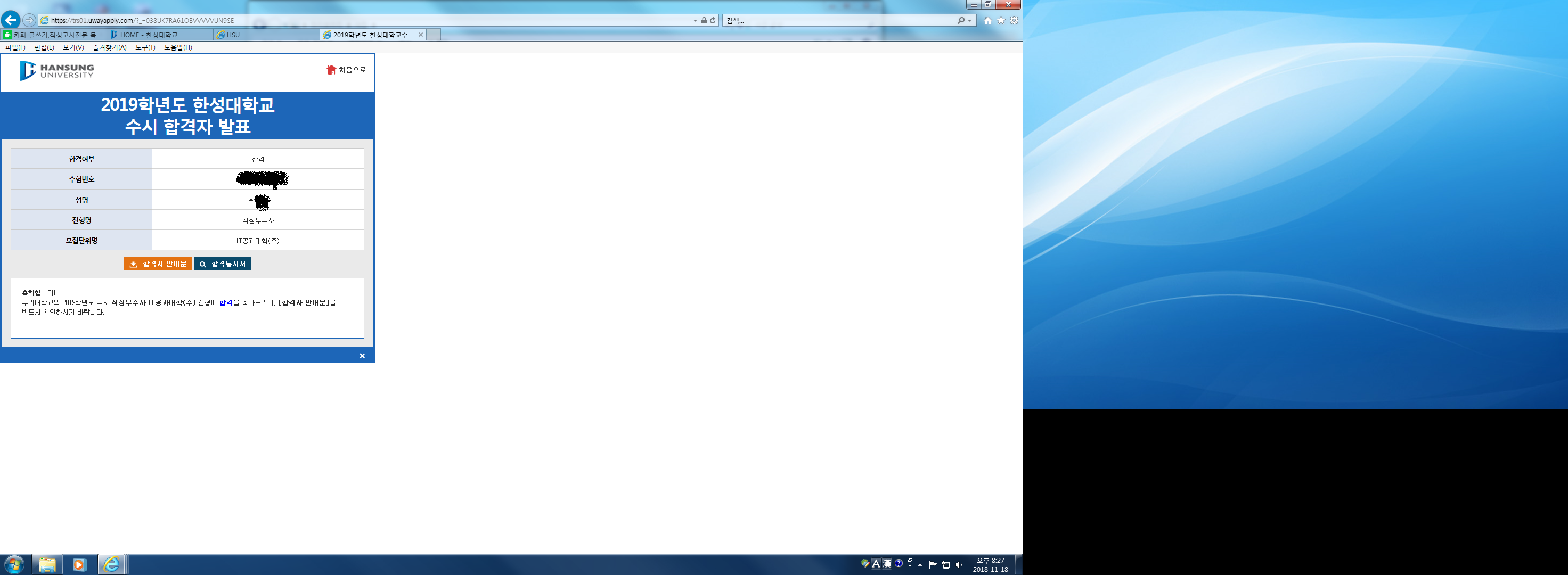Click the volume speaker tray icon
The image size is (1568, 575).
(x=959, y=565)
